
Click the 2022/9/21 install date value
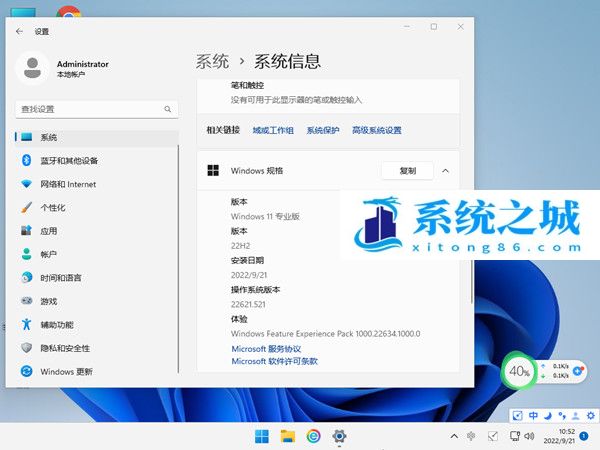[x=249, y=275]
